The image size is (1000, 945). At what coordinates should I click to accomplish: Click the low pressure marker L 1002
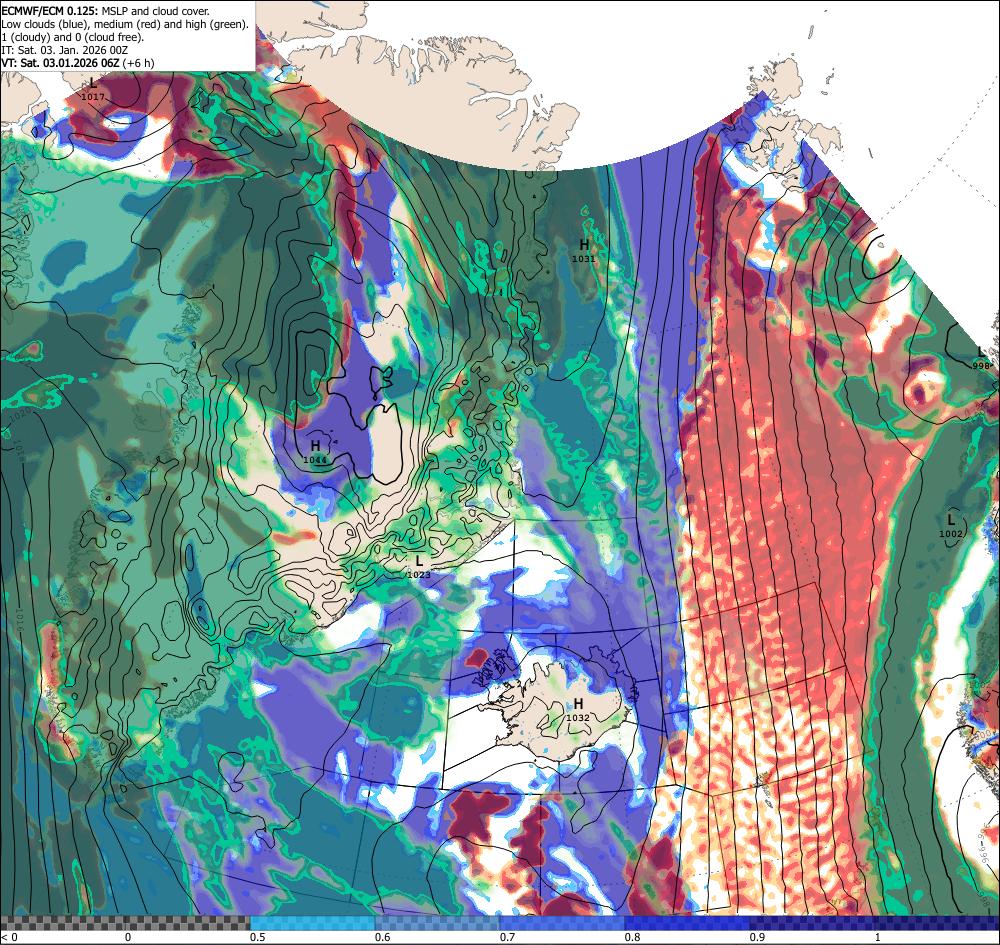click(x=950, y=526)
